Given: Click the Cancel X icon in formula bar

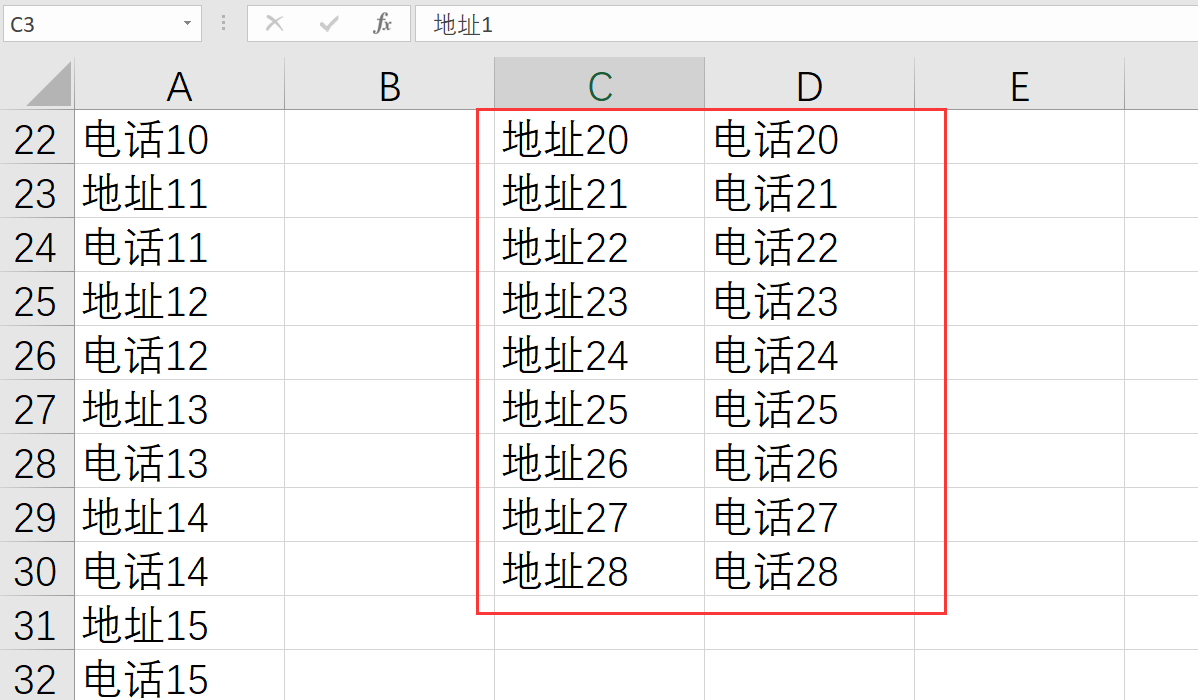Looking at the screenshot, I should (x=274, y=24).
